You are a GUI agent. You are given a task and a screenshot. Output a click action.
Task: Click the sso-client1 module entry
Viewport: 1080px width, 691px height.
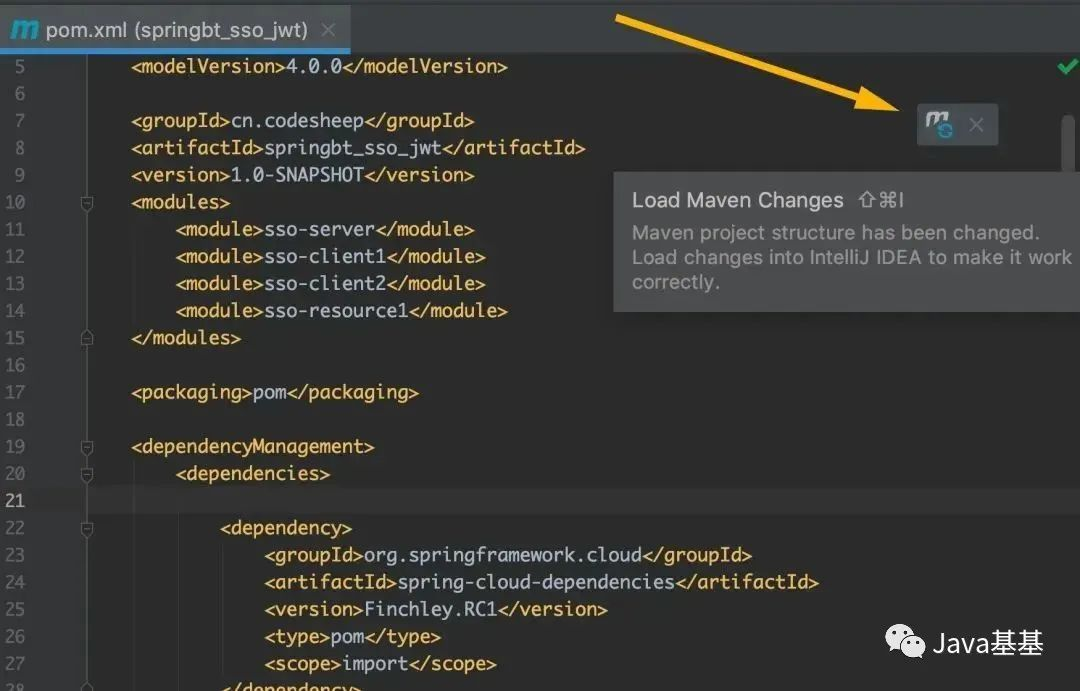tap(331, 256)
